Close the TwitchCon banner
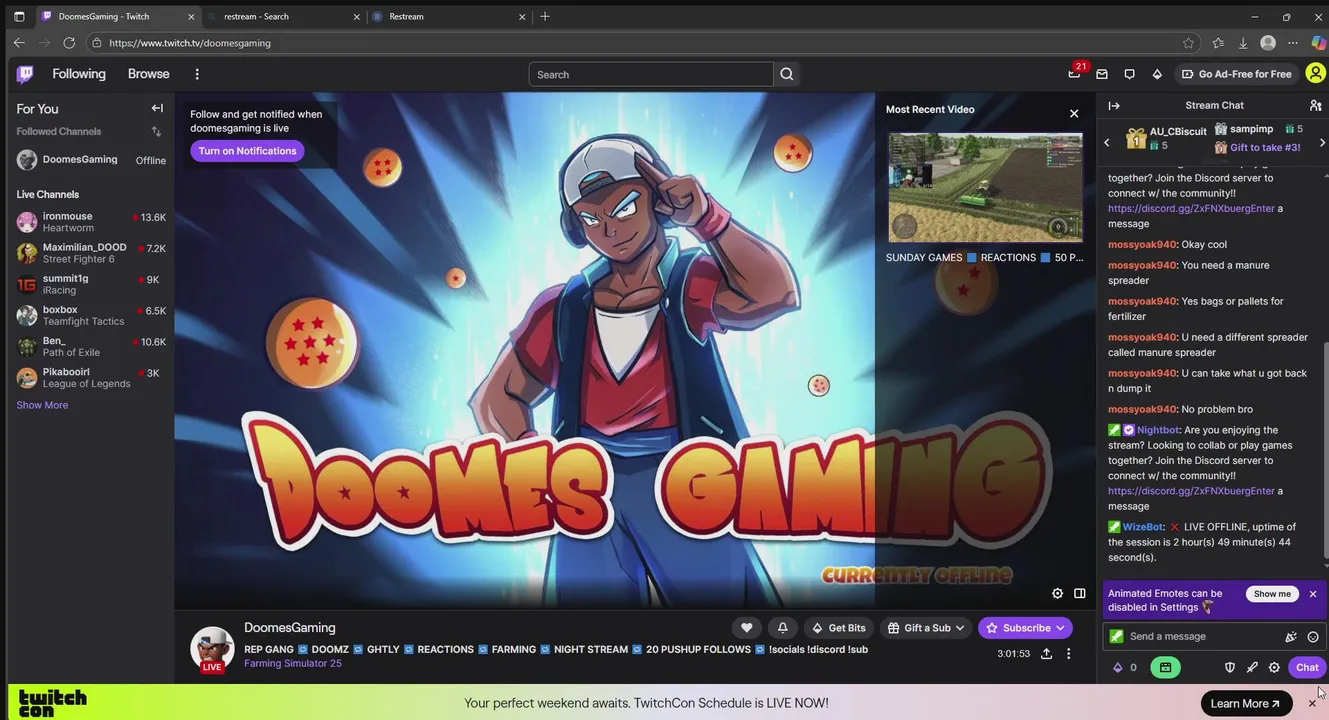This screenshot has width=1329, height=720. pos(1312,703)
